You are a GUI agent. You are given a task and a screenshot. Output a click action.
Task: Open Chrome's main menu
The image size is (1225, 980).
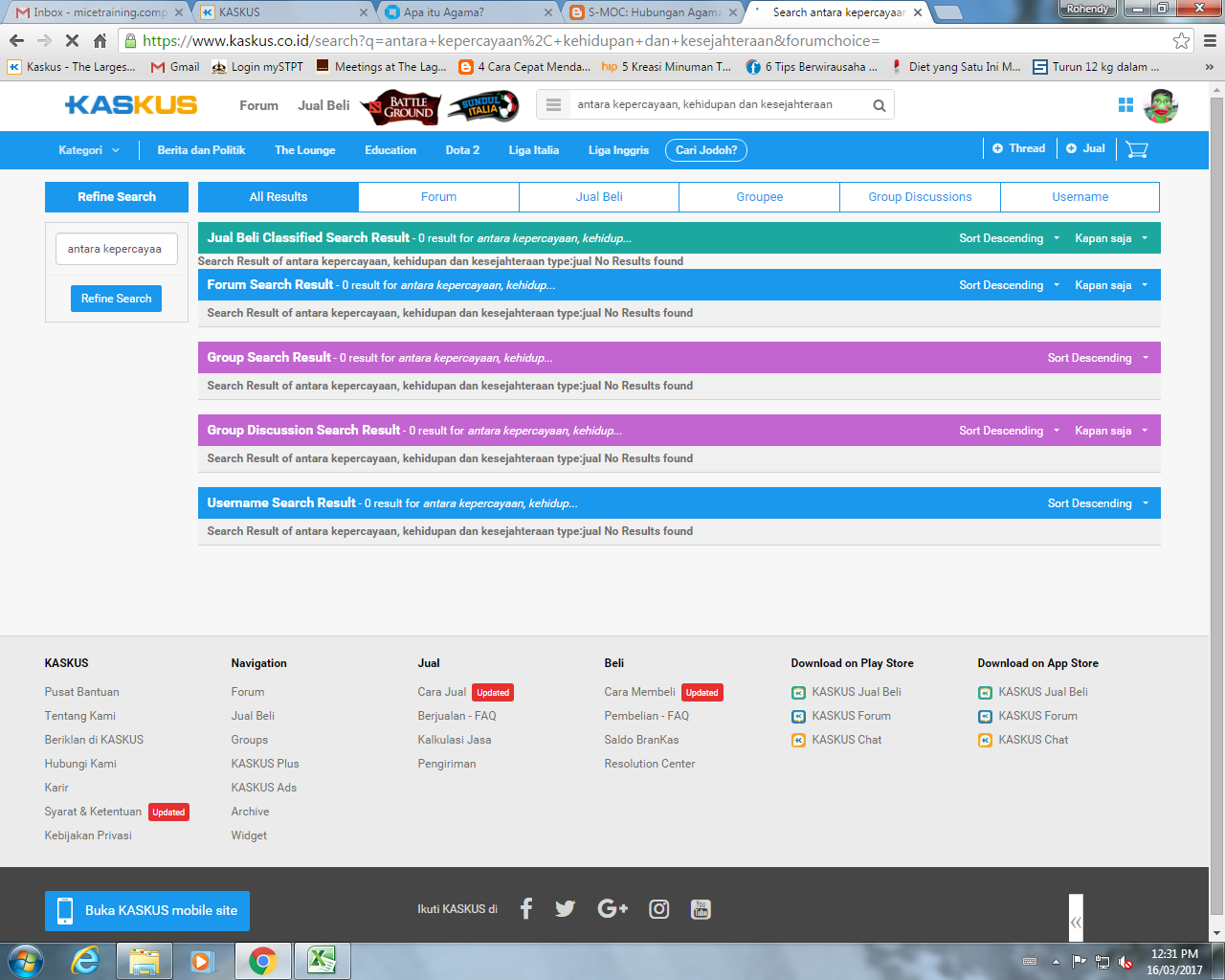pos(1210,41)
